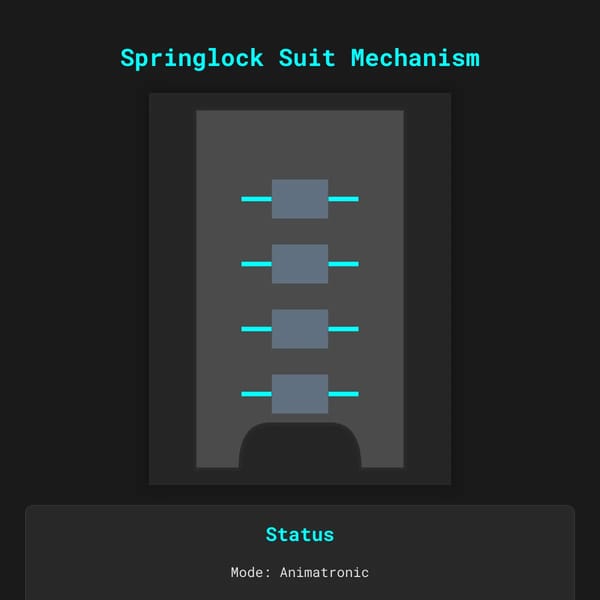Select the top springlock block
Viewport: 600px width, 600px height.
[300, 199]
